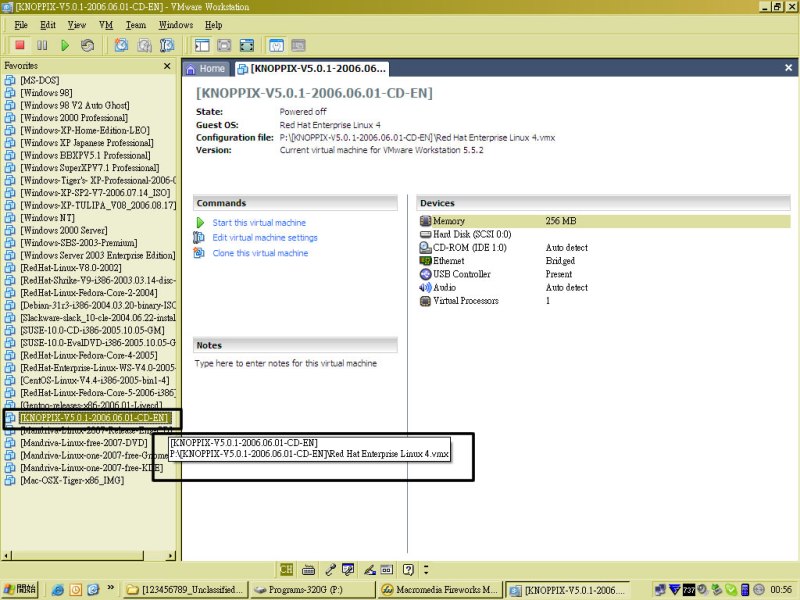Open the VM menu
This screenshot has height=600, width=800.
106,25
